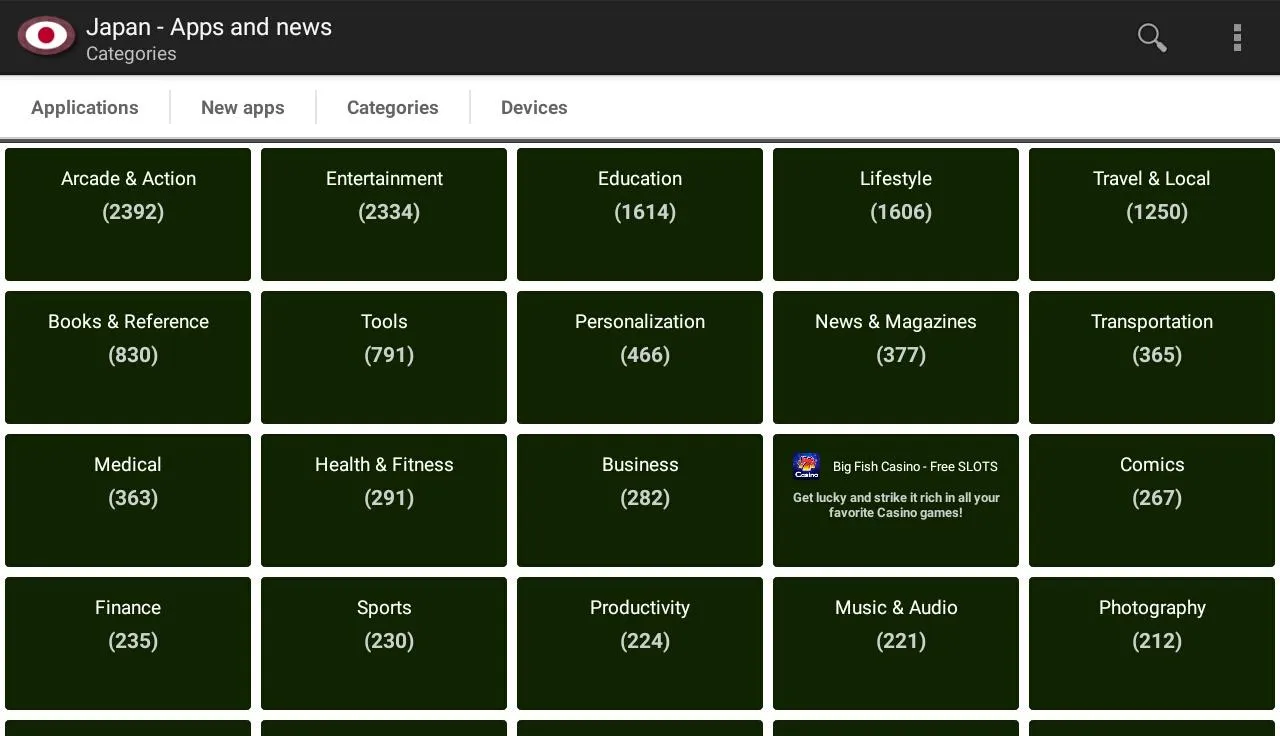The height and width of the screenshot is (736, 1280).
Task: Select the Personalization category
Action: tap(640, 357)
